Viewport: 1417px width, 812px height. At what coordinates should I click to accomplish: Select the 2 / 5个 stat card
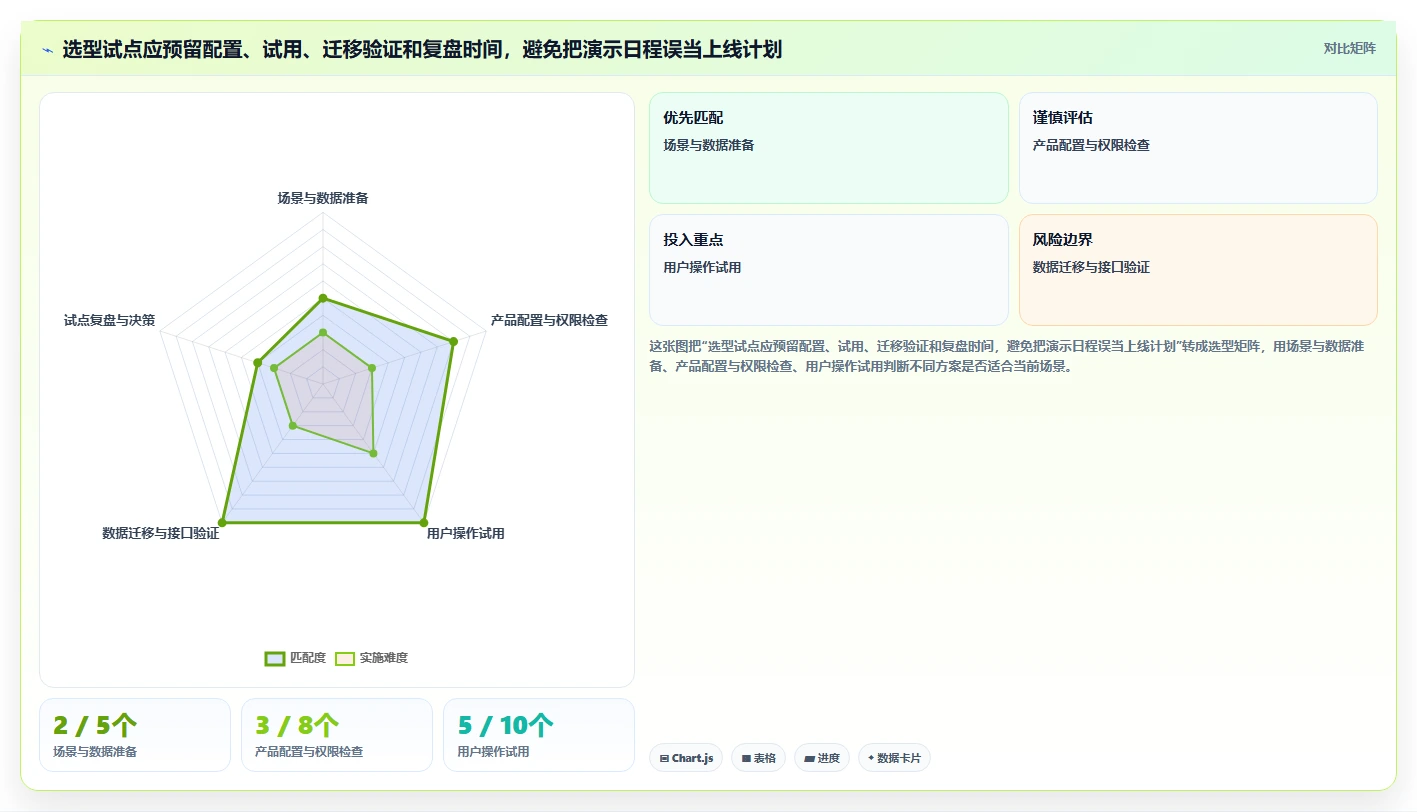pos(135,735)
